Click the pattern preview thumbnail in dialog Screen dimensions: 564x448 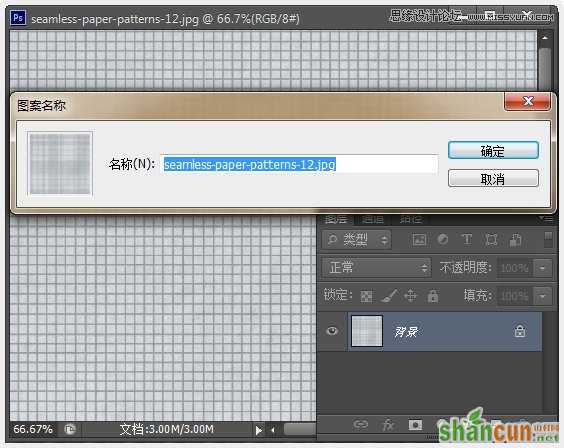(60, 164)
